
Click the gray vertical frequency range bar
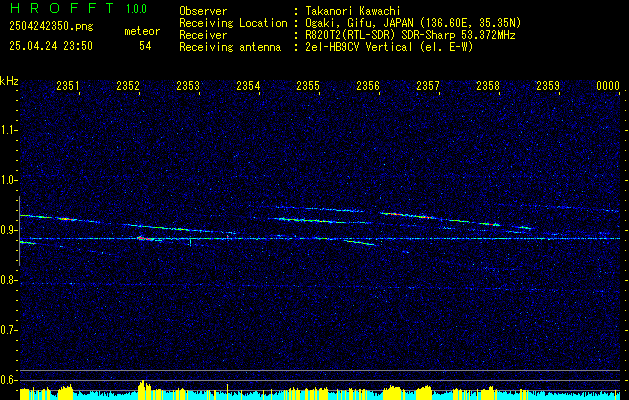click(19, 231)
